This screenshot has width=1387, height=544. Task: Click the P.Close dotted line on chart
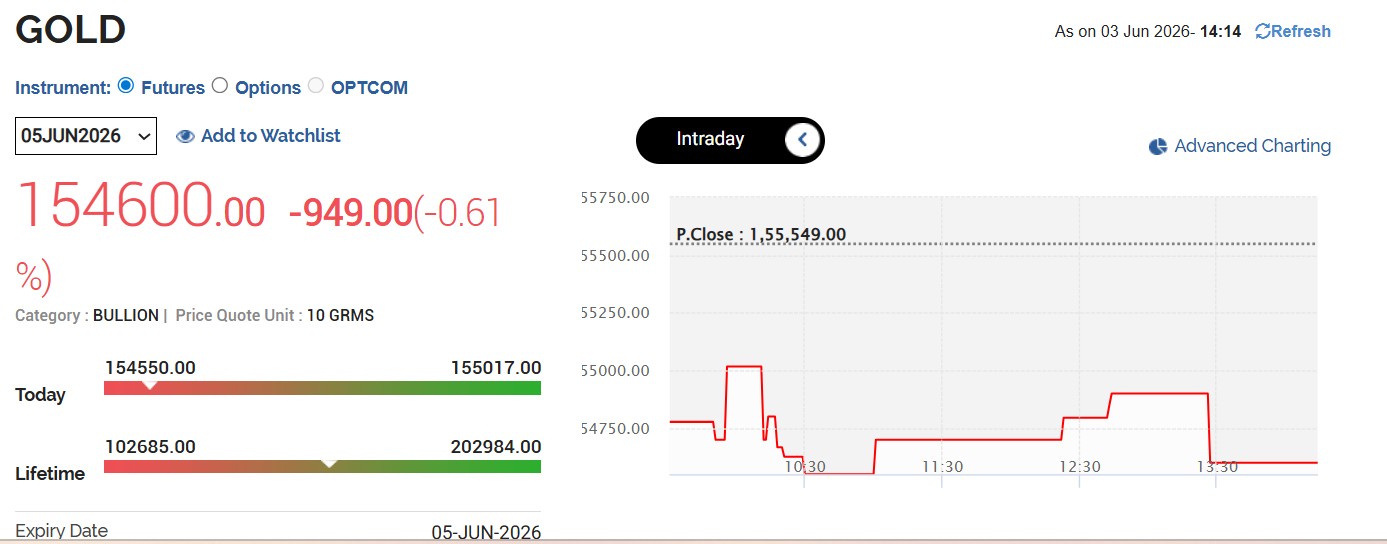pyautogui.click(x=994, y=244)
